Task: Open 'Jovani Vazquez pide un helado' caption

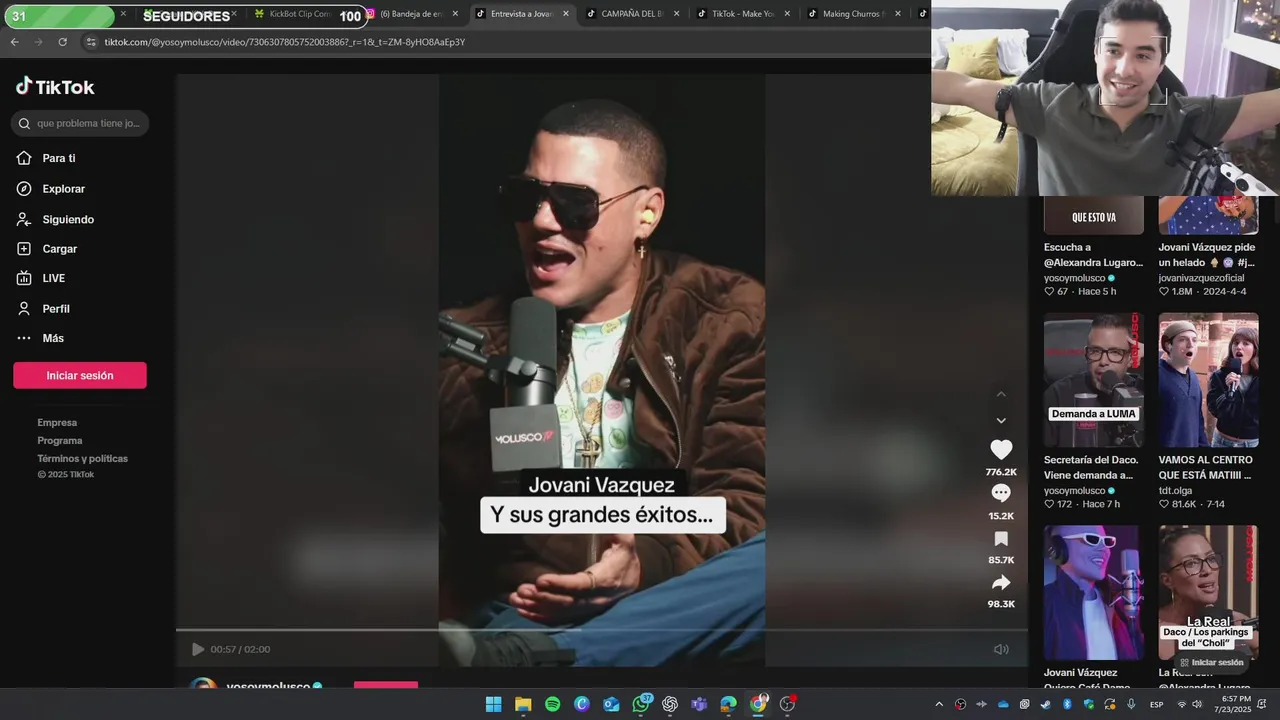Action: click(1207, 255)
